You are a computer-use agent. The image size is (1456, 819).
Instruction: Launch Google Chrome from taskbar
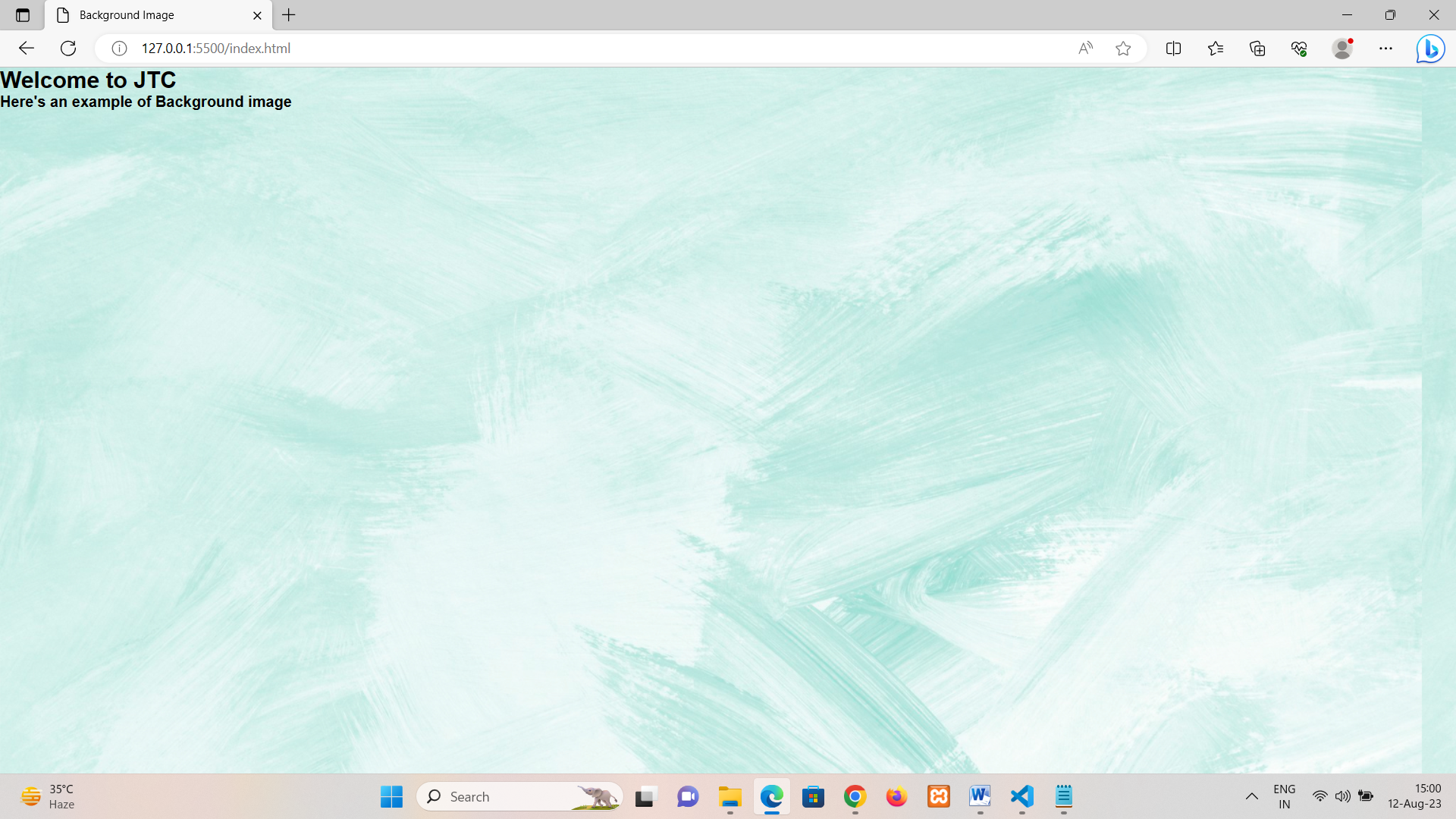click(x=855, y=797)
